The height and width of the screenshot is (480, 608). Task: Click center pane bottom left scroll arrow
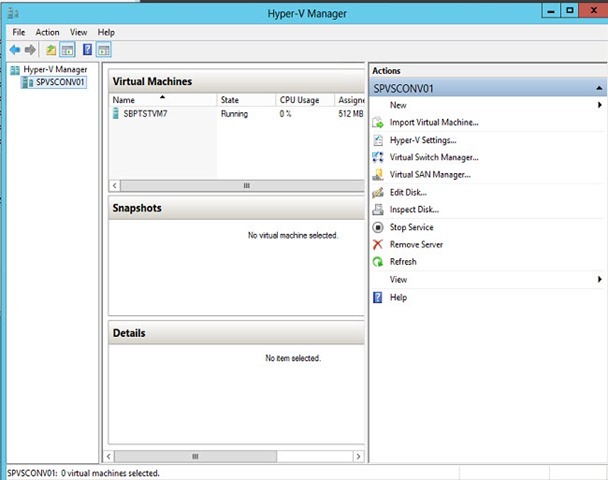pyautogui.click(x=109, y=456)
